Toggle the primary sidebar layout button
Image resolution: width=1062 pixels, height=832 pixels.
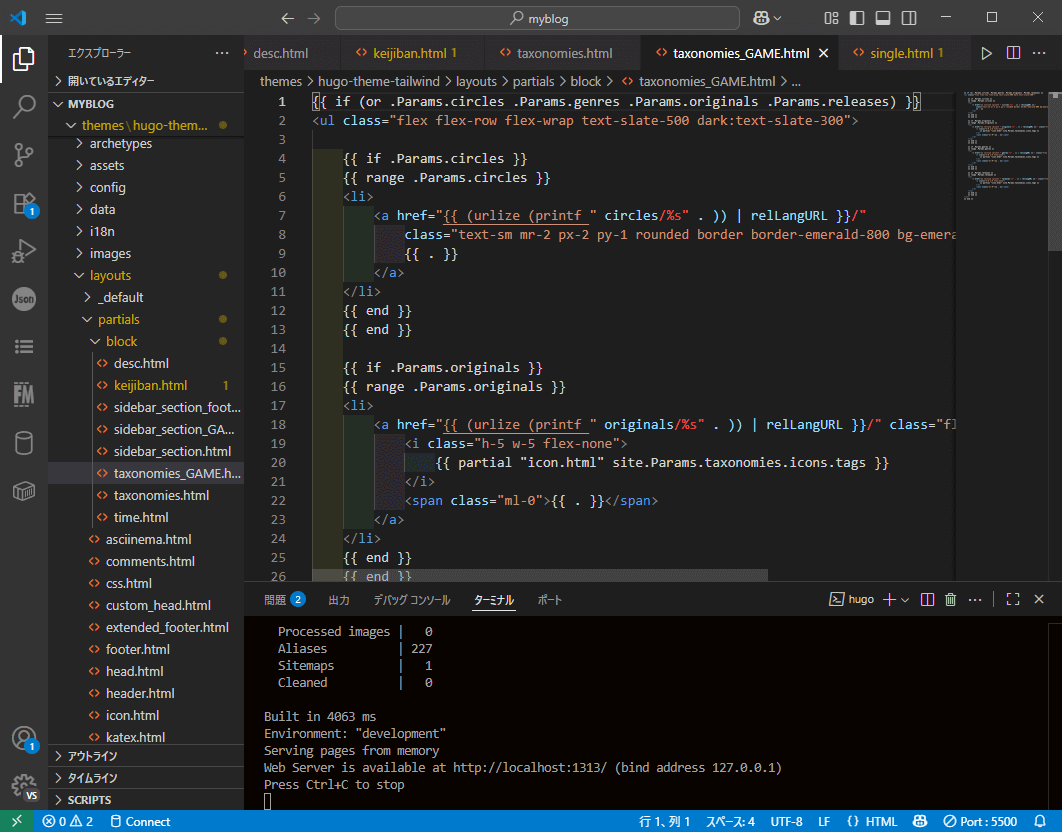857,18
